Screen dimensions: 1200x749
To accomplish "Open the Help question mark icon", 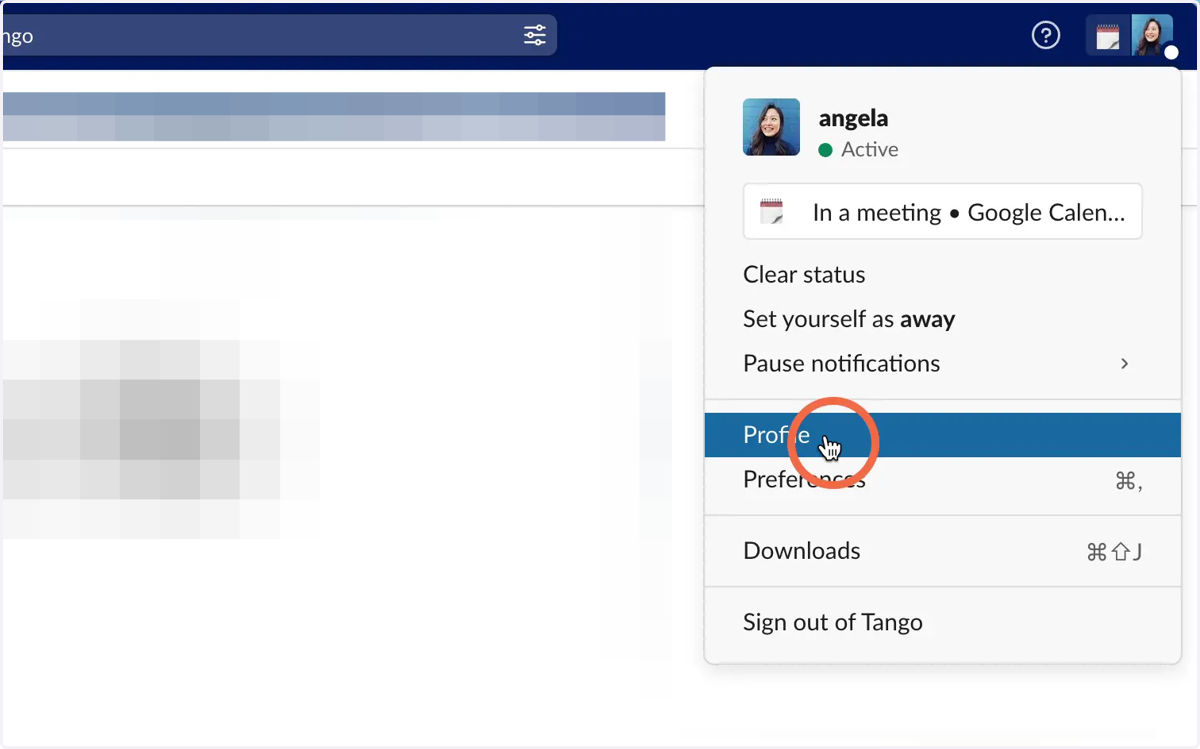I will pos(1045,36).
